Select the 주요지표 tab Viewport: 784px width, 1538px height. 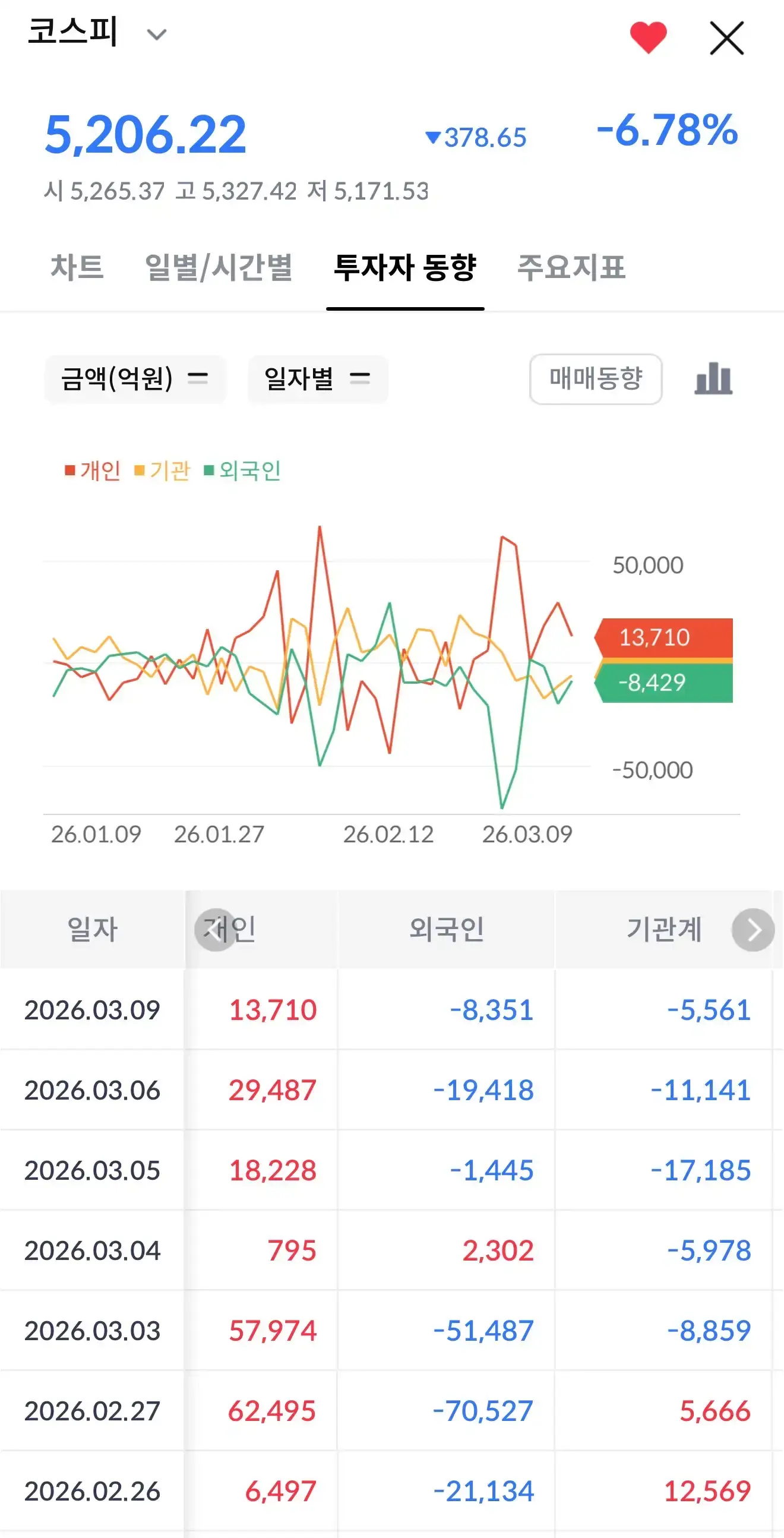571,267
